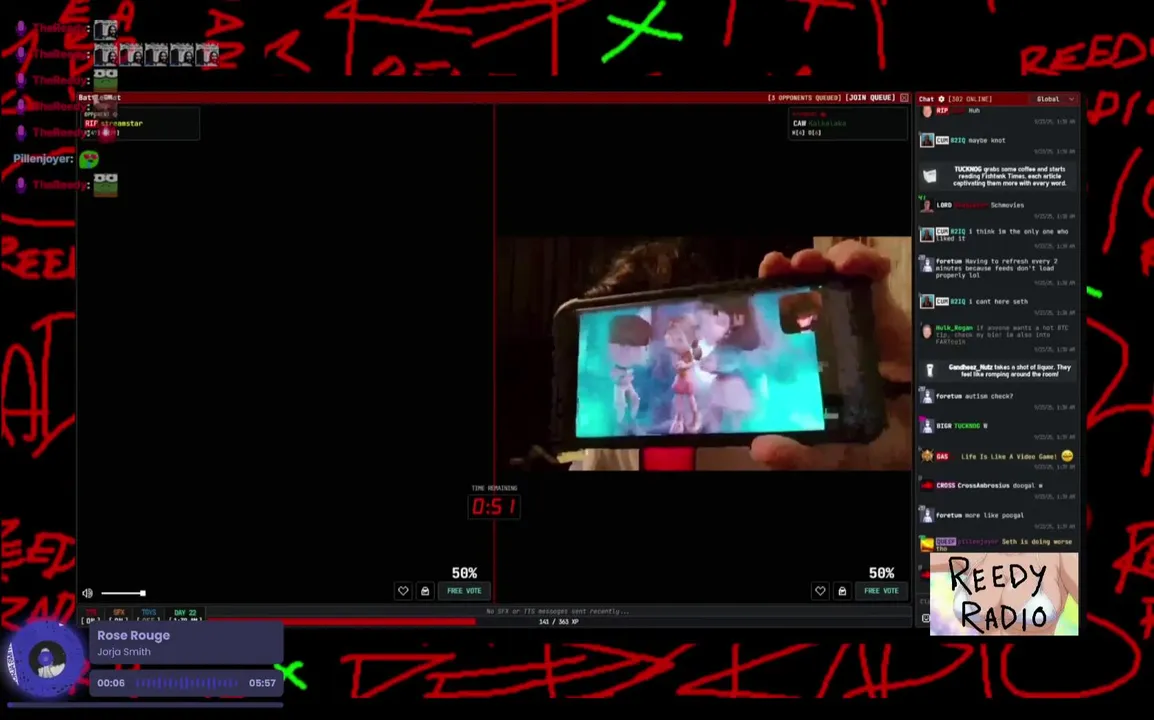This screenshot has width=1154, height=720.
Task: Open the QUEEF Pillenjoyer avatar
Action: point(927,545)
